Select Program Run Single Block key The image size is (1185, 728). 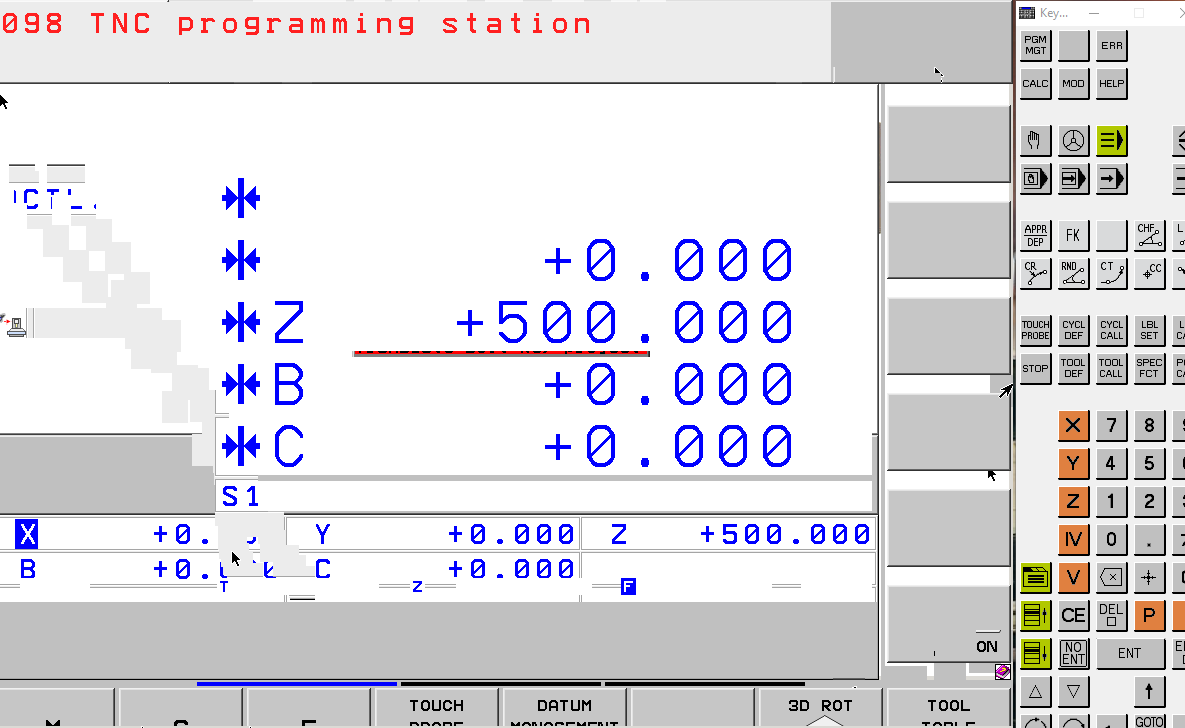click(1073, 179)
